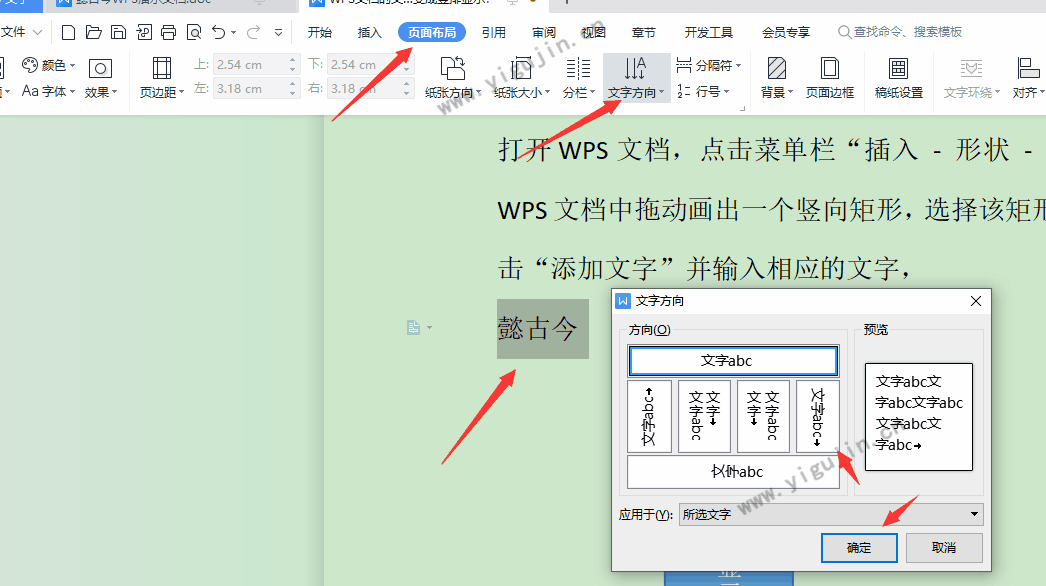Open the Fonts (Aa 字体) option

48,91
